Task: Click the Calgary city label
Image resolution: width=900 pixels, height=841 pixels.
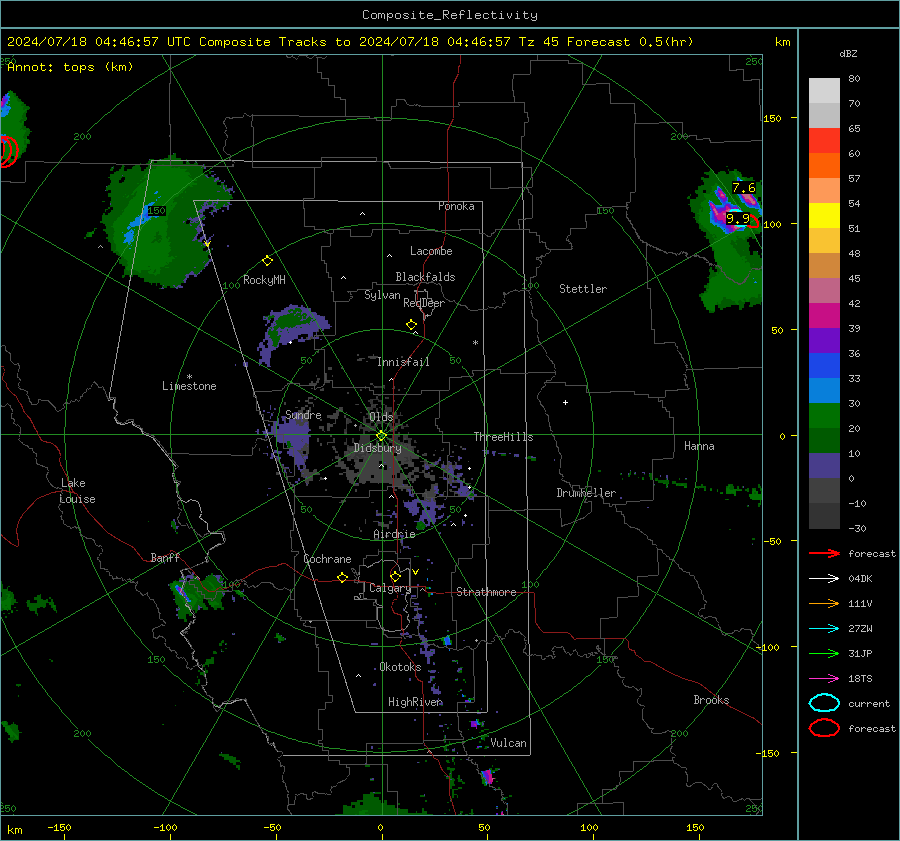Action: pos(390,588)
